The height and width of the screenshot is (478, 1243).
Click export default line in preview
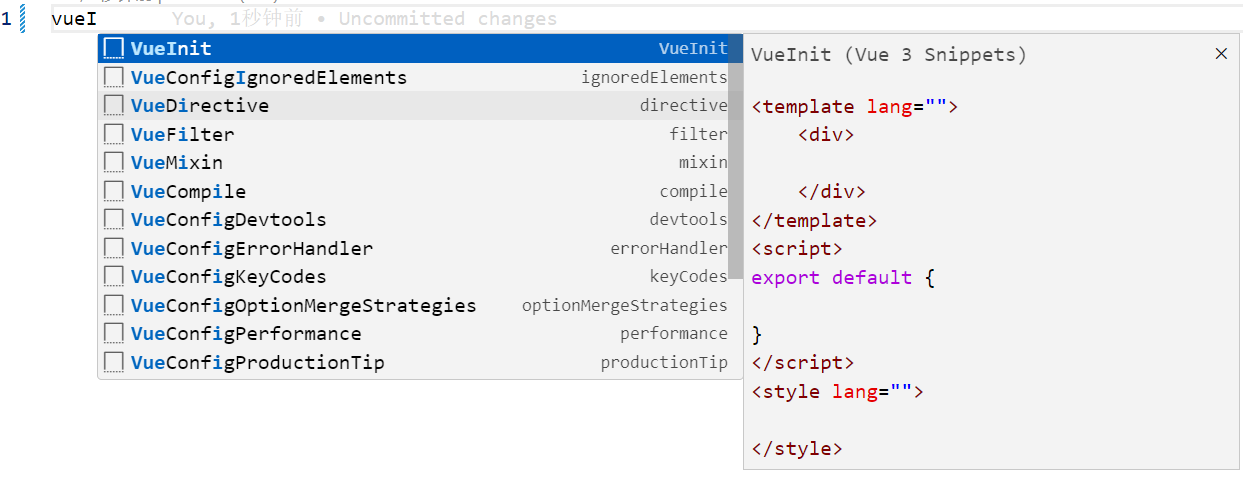point(843,277)
